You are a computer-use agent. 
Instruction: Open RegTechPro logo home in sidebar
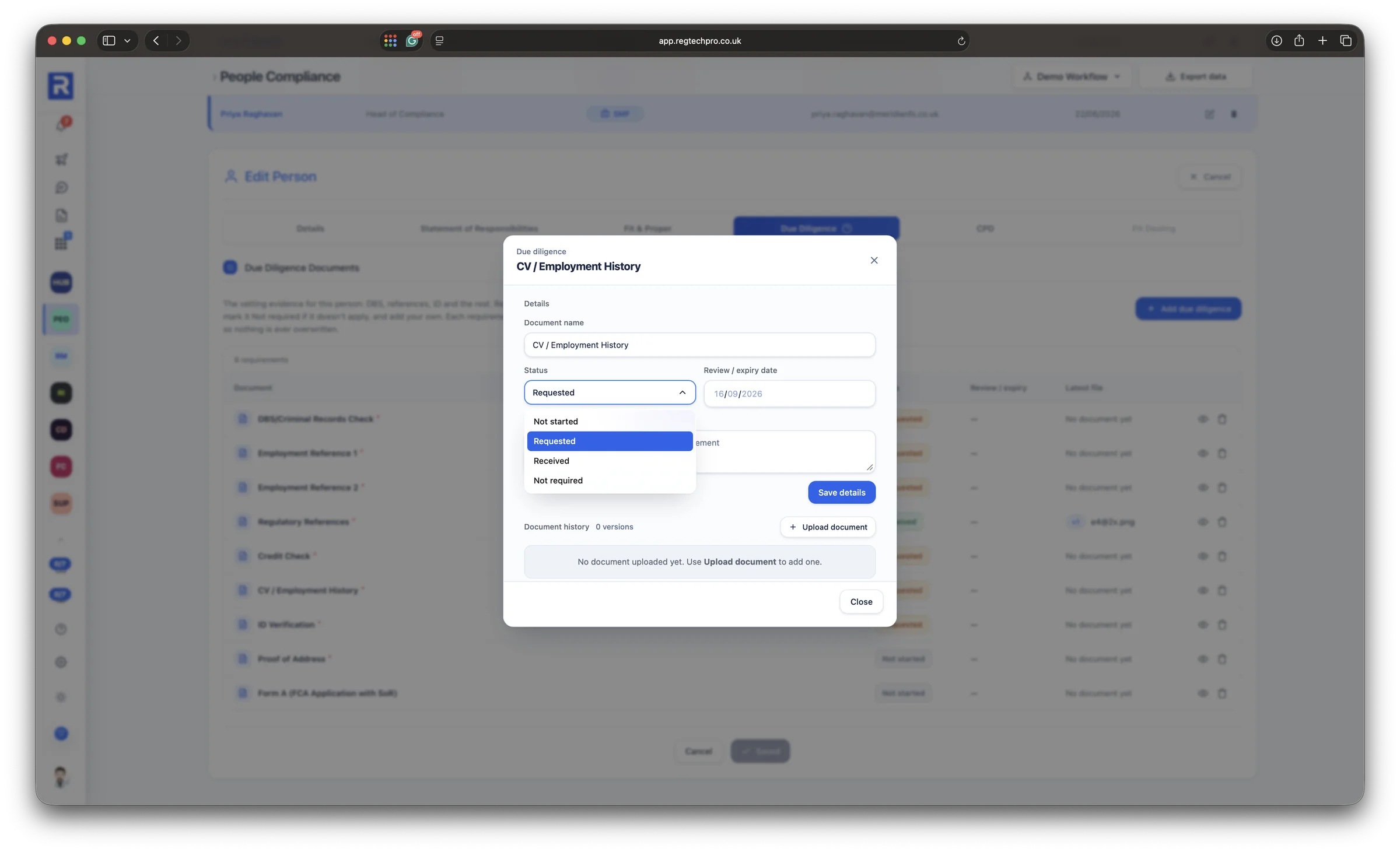61,86
